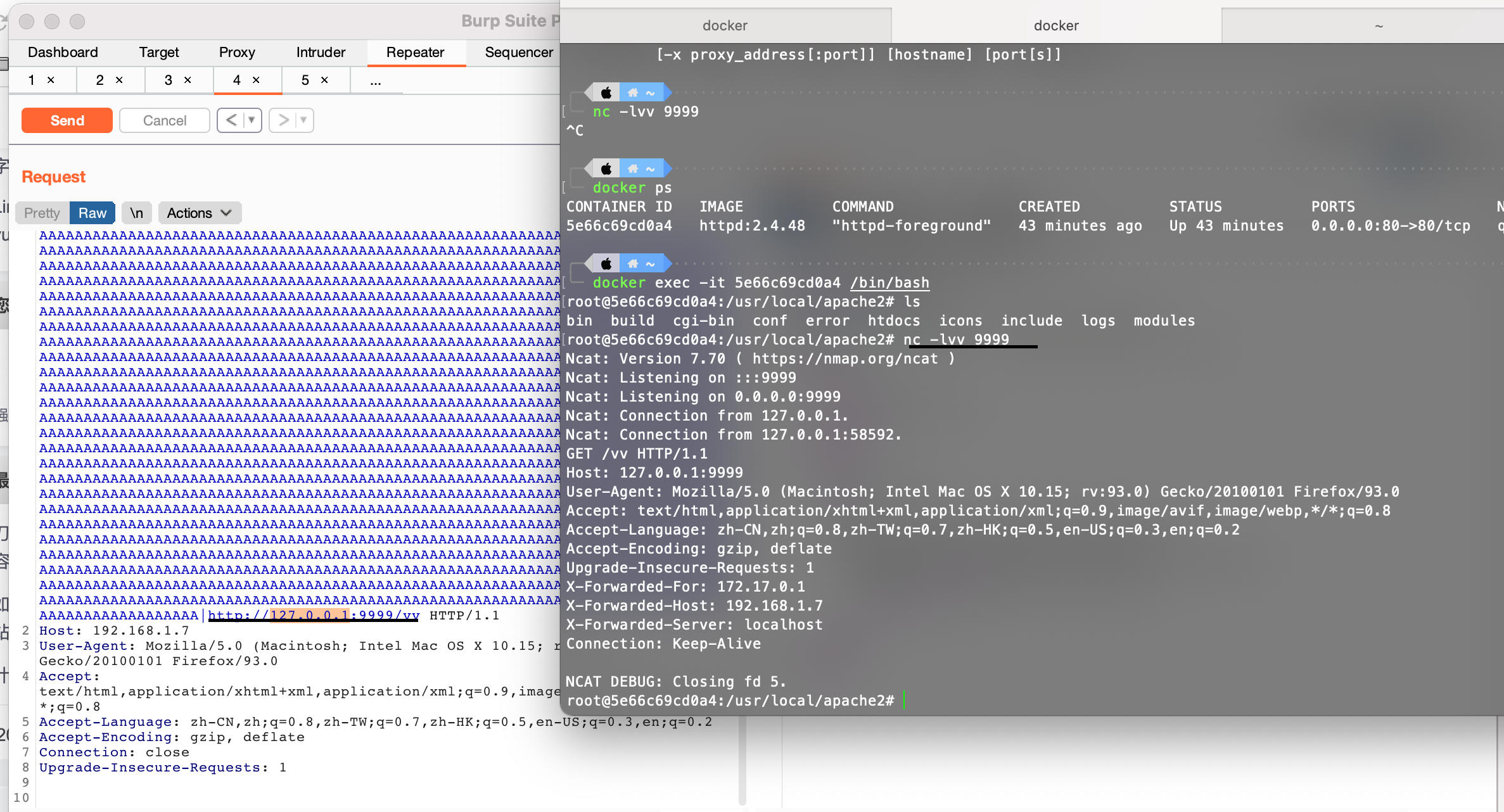Click the Upgrade-Insecure-Requests header in request editor
The image size is (1504, 812).
[163, 768]
